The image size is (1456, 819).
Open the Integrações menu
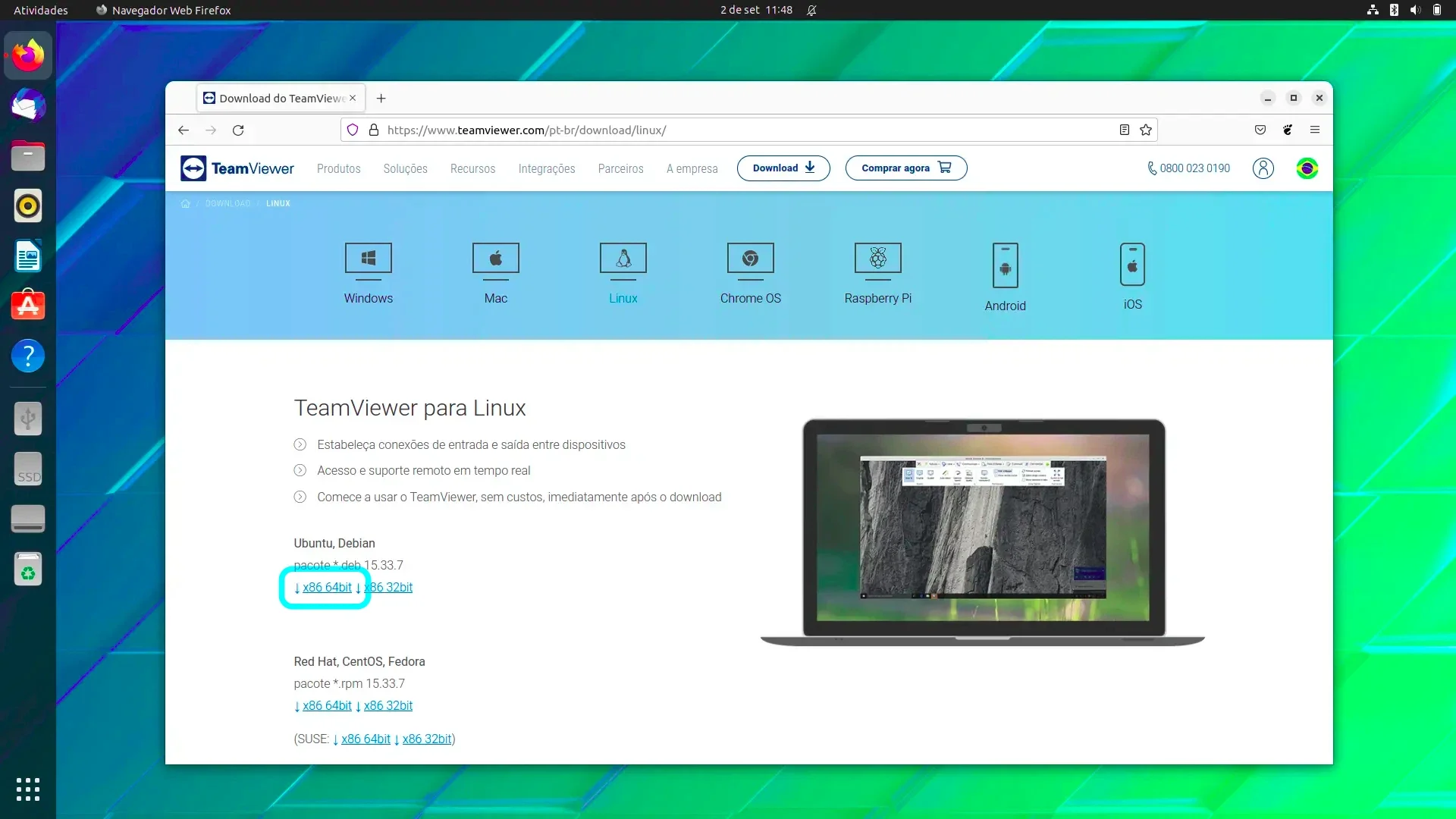(547, 168)
